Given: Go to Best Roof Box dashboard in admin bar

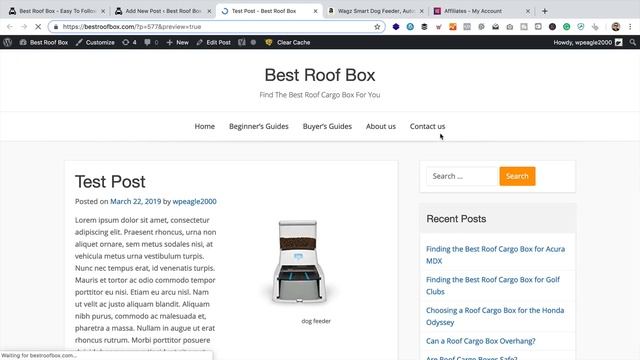Looking at the screenshot, I should 44,42.
